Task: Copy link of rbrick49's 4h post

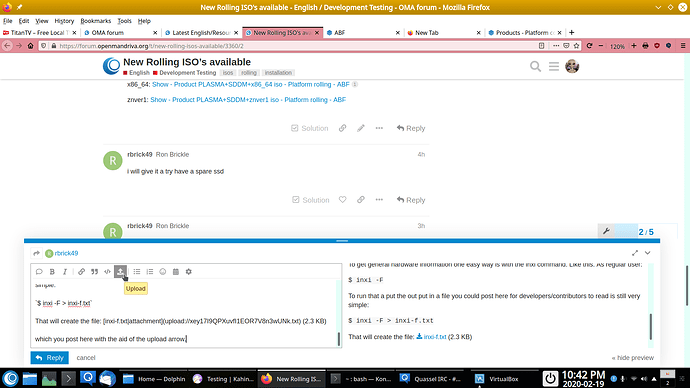Action: coord(361,200)
